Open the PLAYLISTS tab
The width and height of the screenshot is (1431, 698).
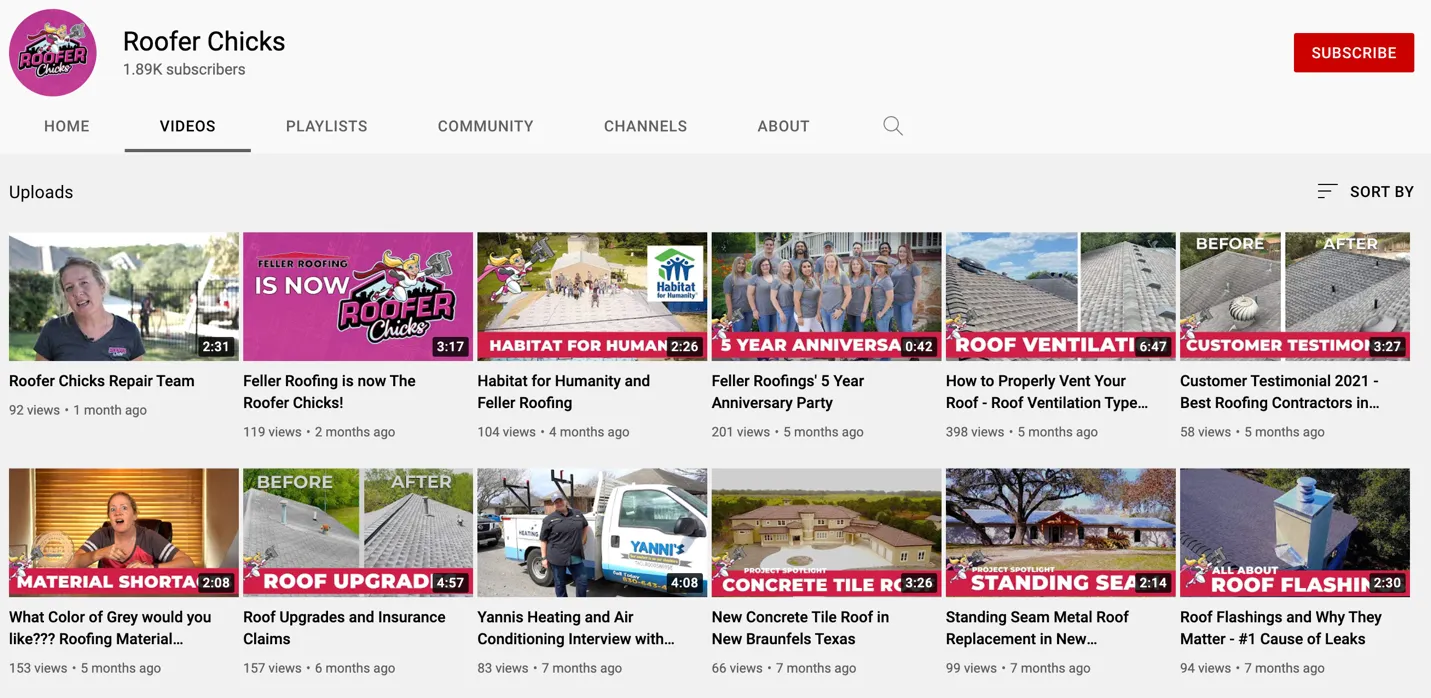click(327, 126)
